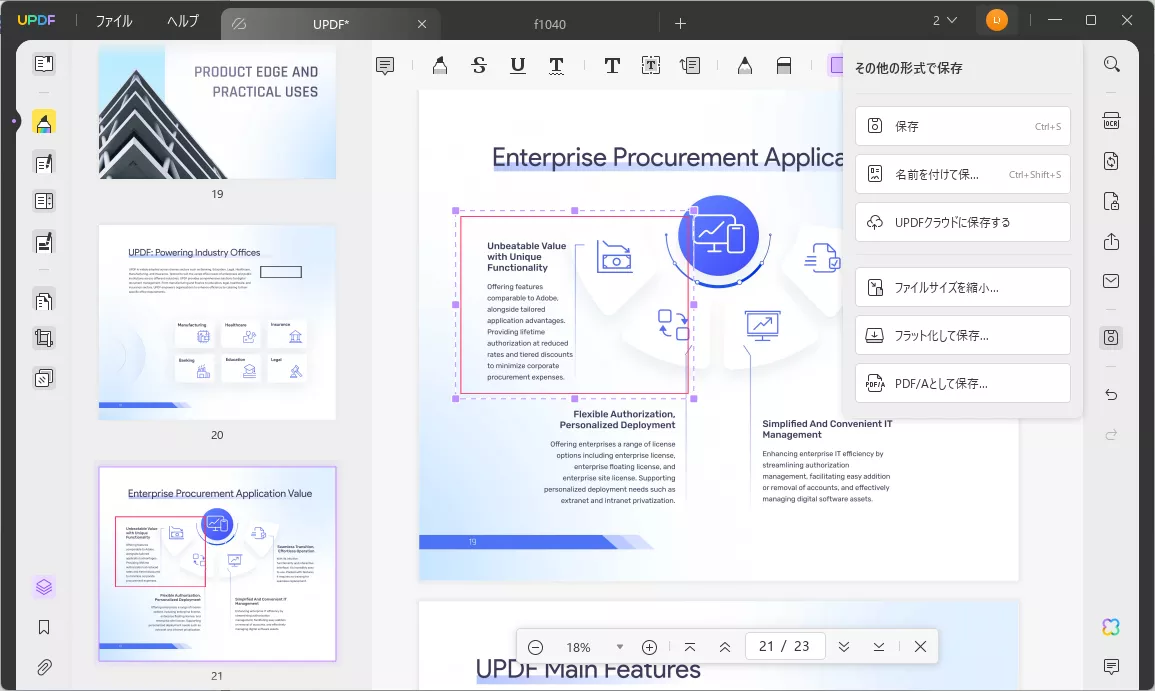Click the Search magnifier icon

point(1112,64)
